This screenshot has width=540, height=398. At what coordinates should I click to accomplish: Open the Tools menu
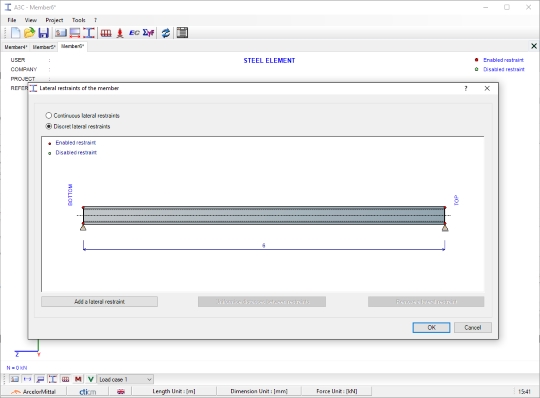coord(79,20)
